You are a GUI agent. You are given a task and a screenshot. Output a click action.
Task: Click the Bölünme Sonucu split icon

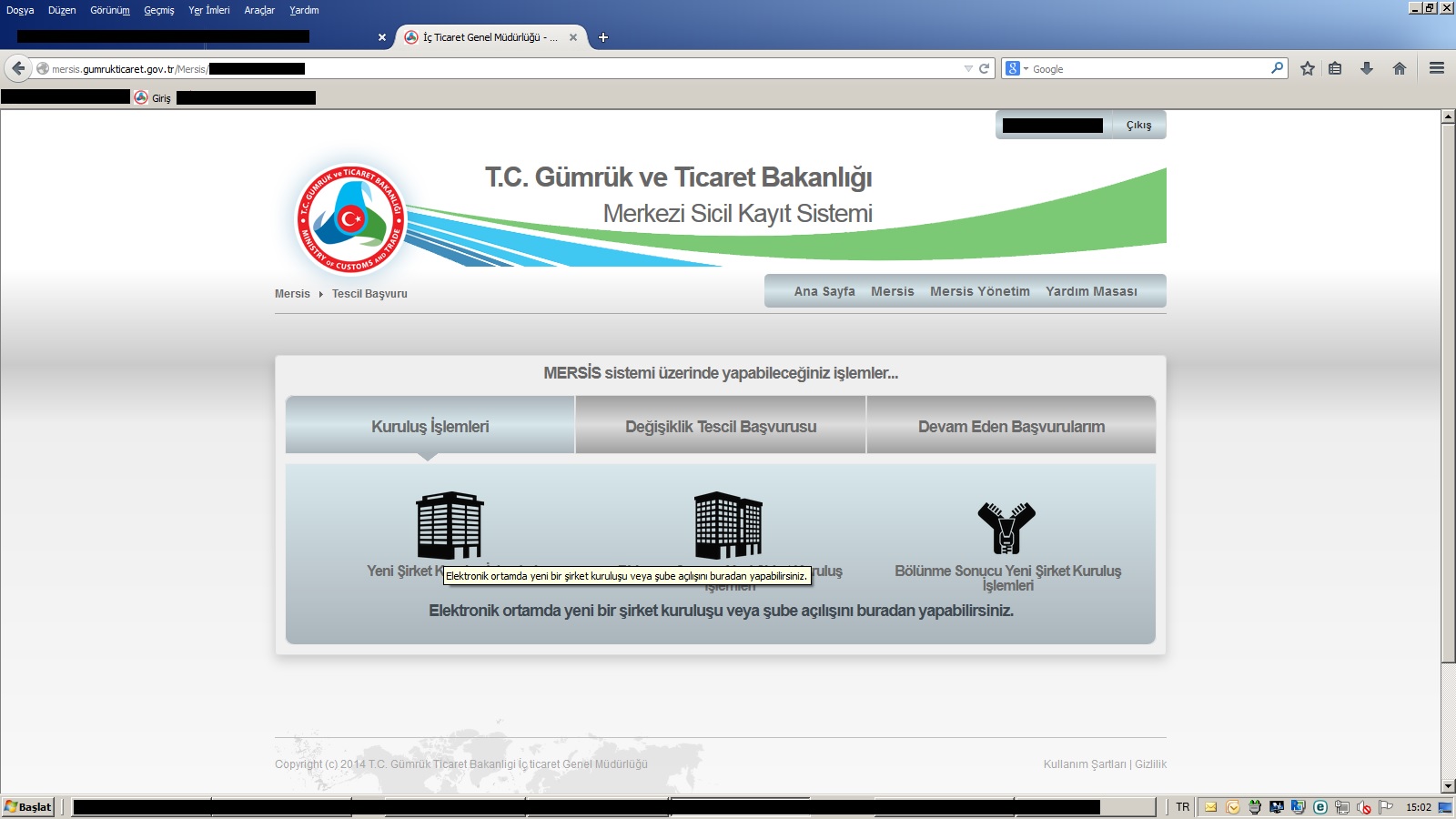[1006, 527]
